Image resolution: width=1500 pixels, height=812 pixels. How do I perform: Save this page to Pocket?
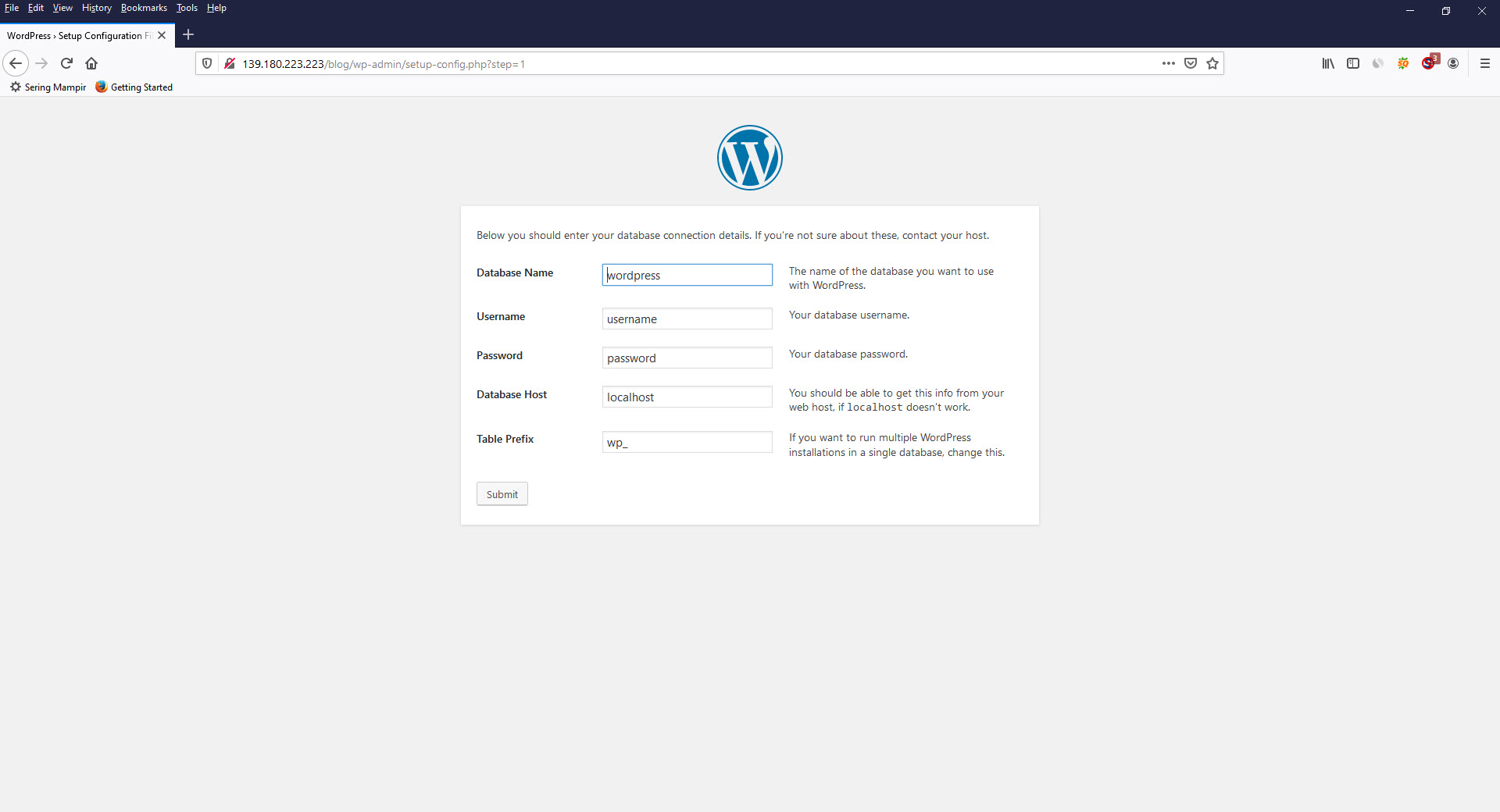(x=1190, y=63)
